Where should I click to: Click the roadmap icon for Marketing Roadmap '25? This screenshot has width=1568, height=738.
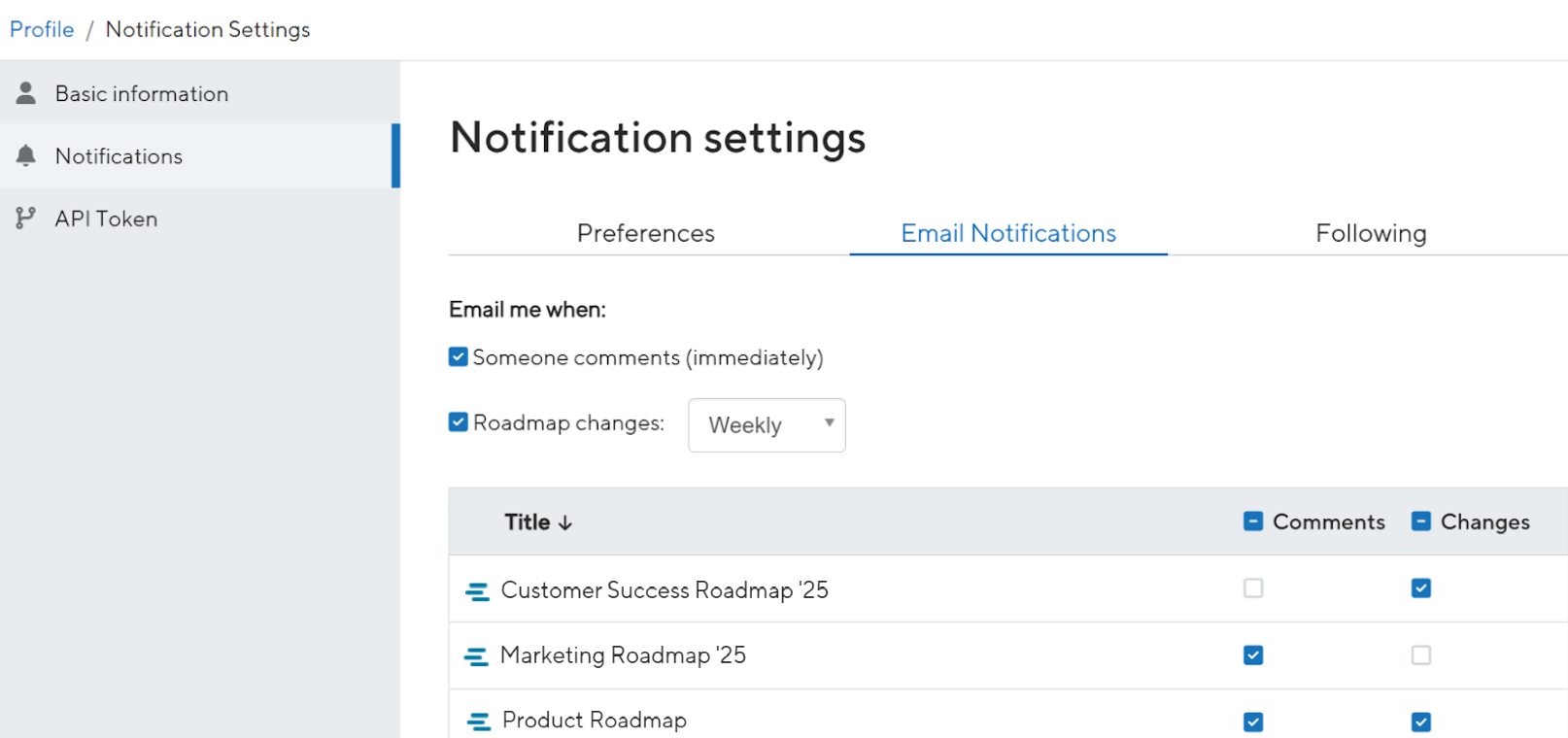coord(476,656)
